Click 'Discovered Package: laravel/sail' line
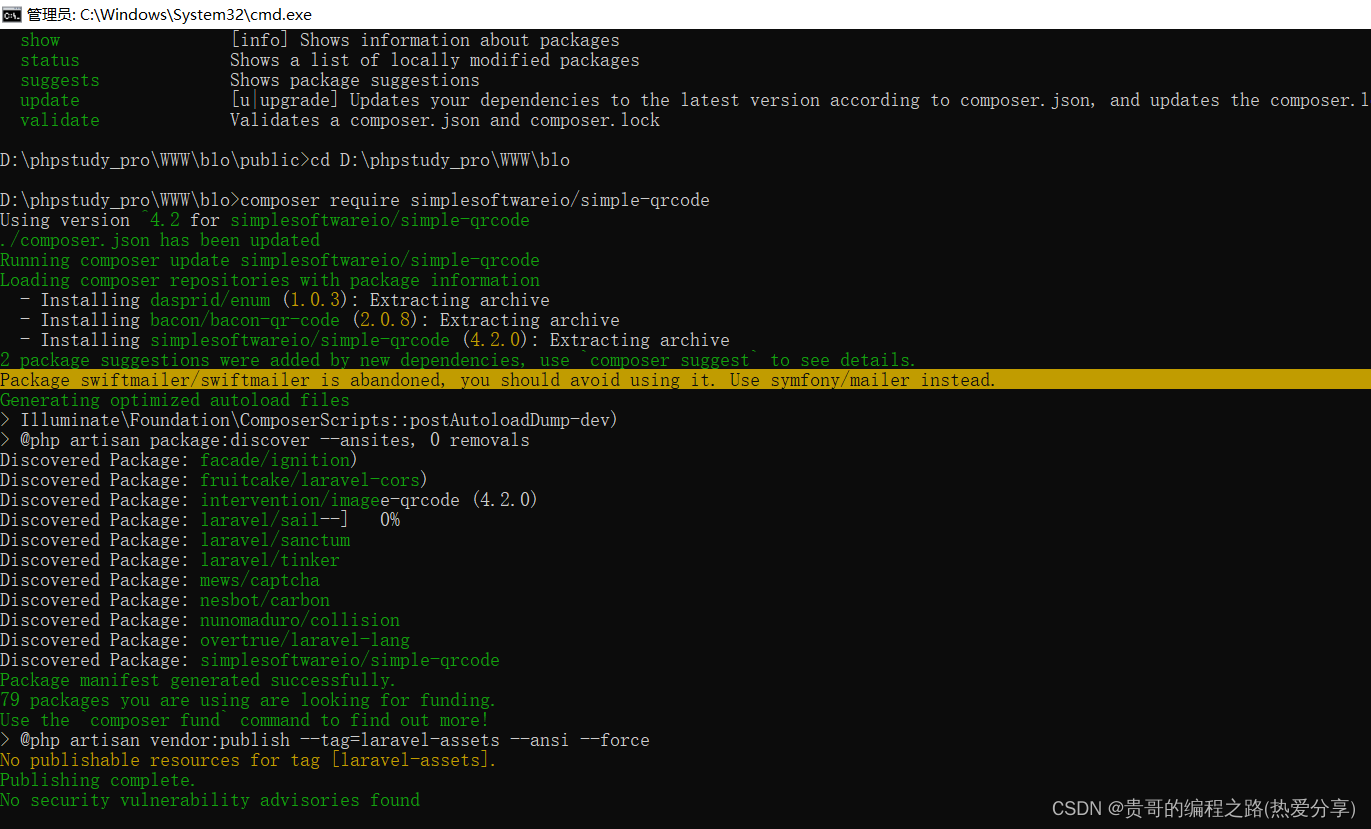This screenshot has width=1371, height=829. coord(200,520)
